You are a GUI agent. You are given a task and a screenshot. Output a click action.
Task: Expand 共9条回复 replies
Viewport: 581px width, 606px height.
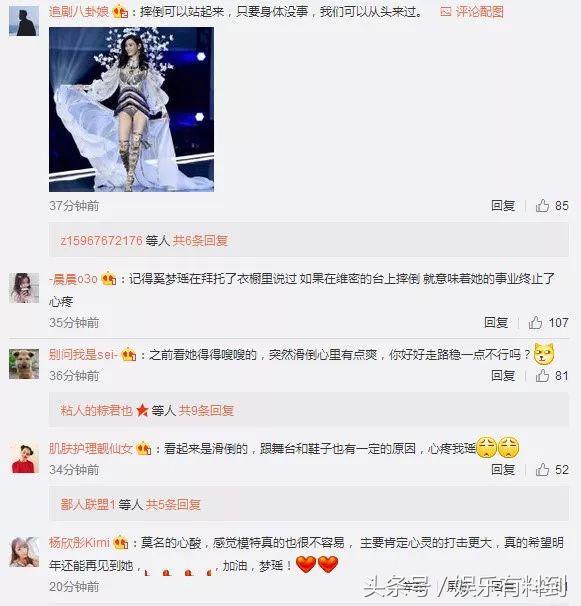click(x=206, y=410)
